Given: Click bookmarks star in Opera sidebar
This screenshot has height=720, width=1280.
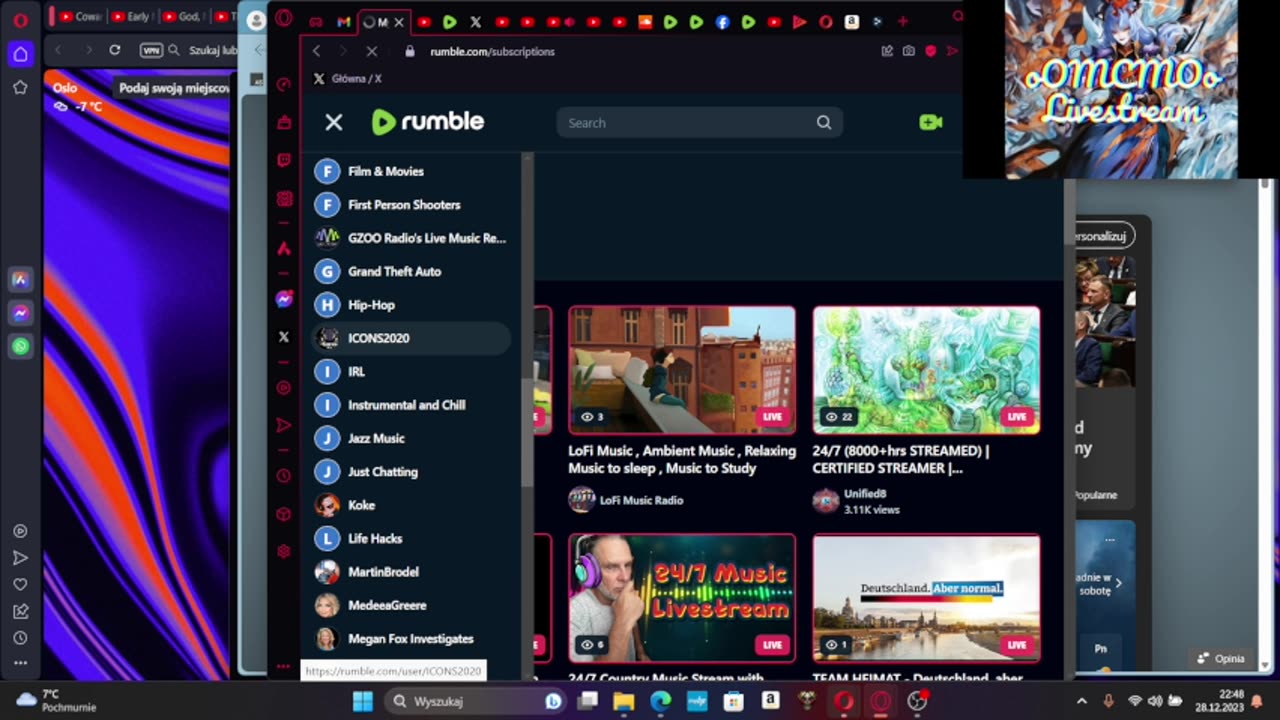Looking at the screenshot, I should tap(20, 88).
